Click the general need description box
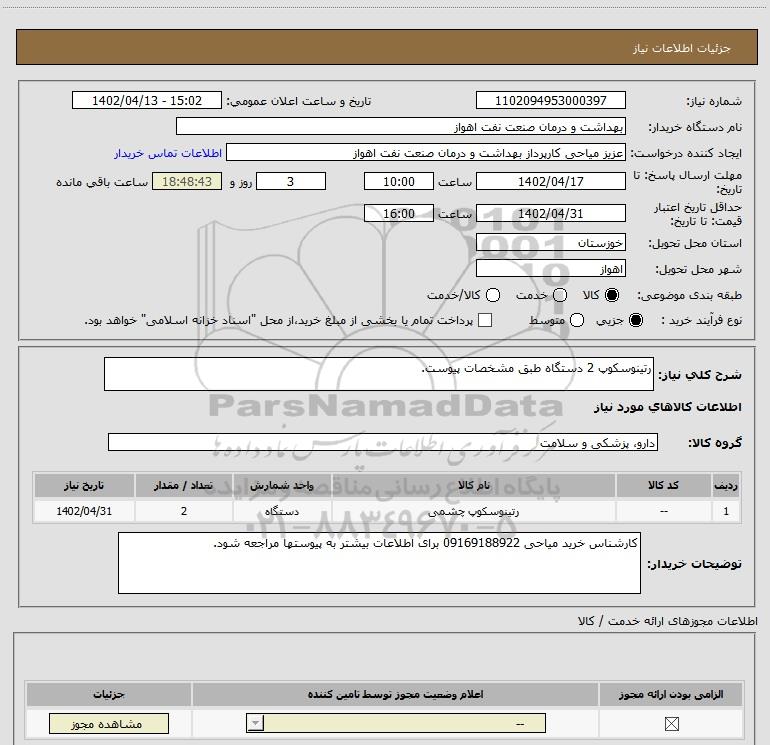Screen dimensions: 770x745 379,374
